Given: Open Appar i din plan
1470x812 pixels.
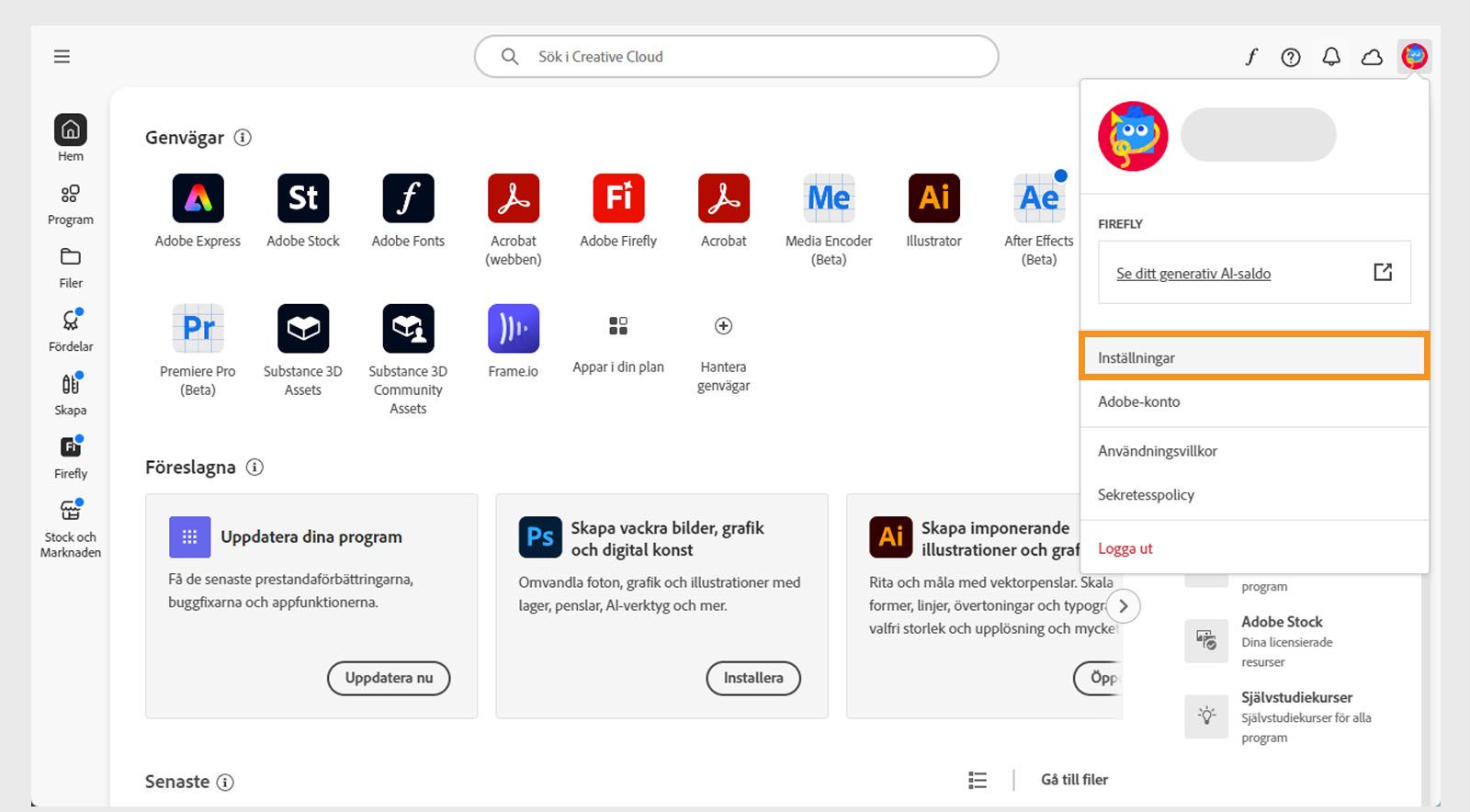Looking at the screenshot, I should (618, 344).
